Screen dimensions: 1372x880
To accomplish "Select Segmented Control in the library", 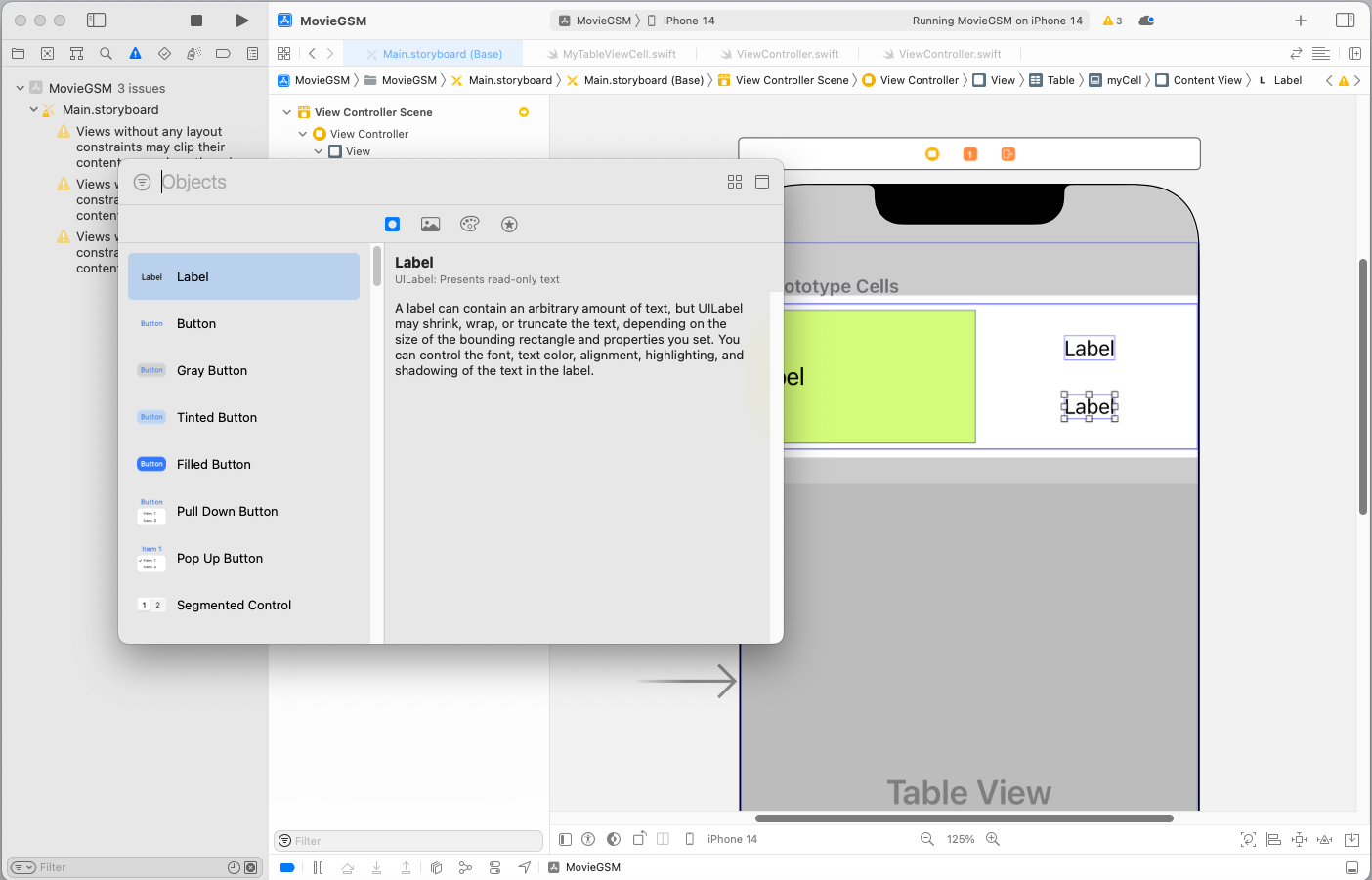I will (243, 605).
